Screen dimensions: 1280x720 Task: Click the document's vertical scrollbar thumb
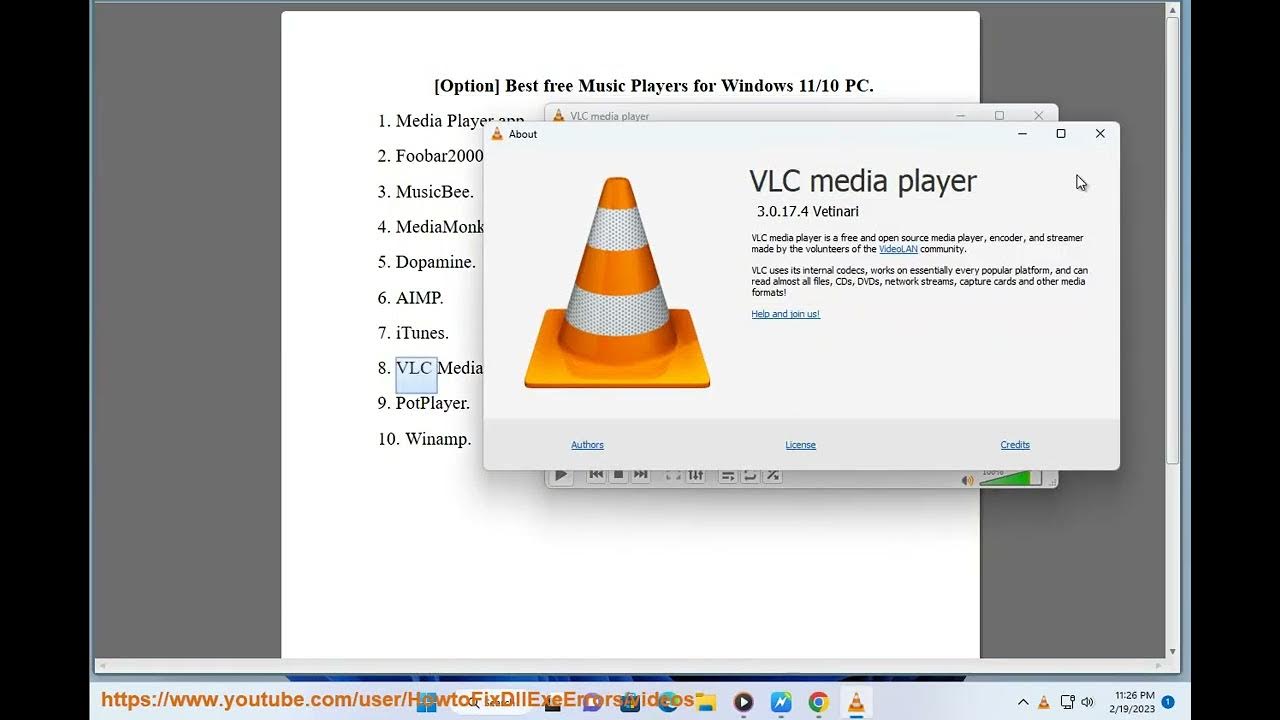point(1173,240)
